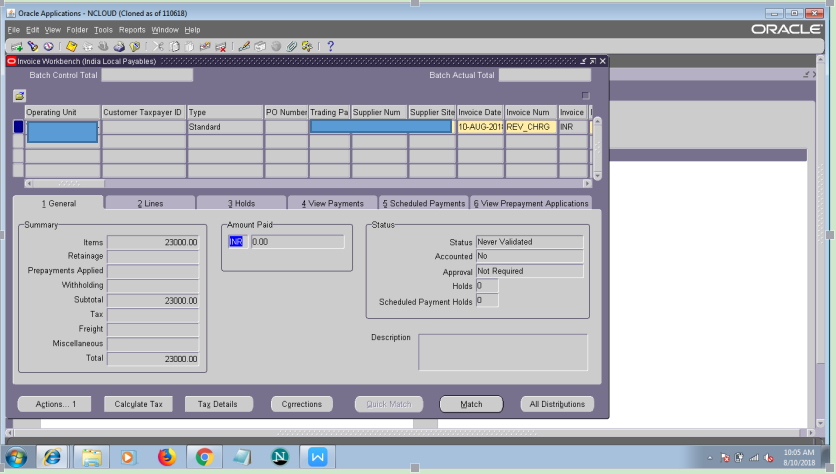Open the File menu
The image size is (836, 474).
pos(13,30)
